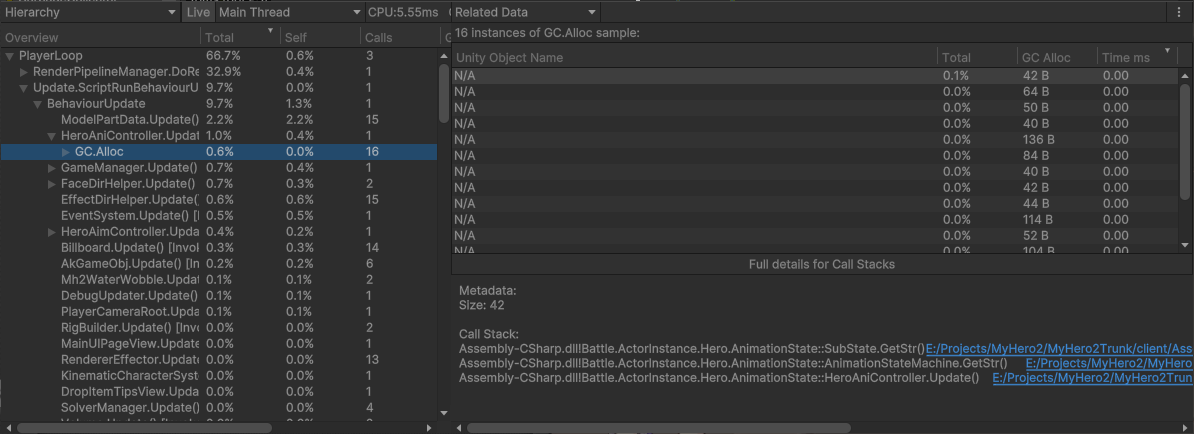The image size is (1194, 434).
Task: Expand the RenderPipelineManager.DoRe node
Action: click(x=25, y=72)
